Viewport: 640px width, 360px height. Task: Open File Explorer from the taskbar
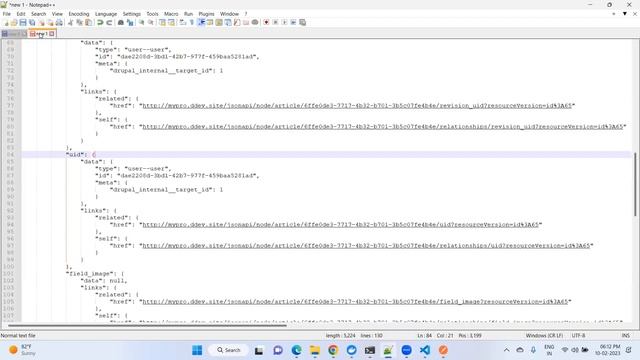[x=315, y=350]
